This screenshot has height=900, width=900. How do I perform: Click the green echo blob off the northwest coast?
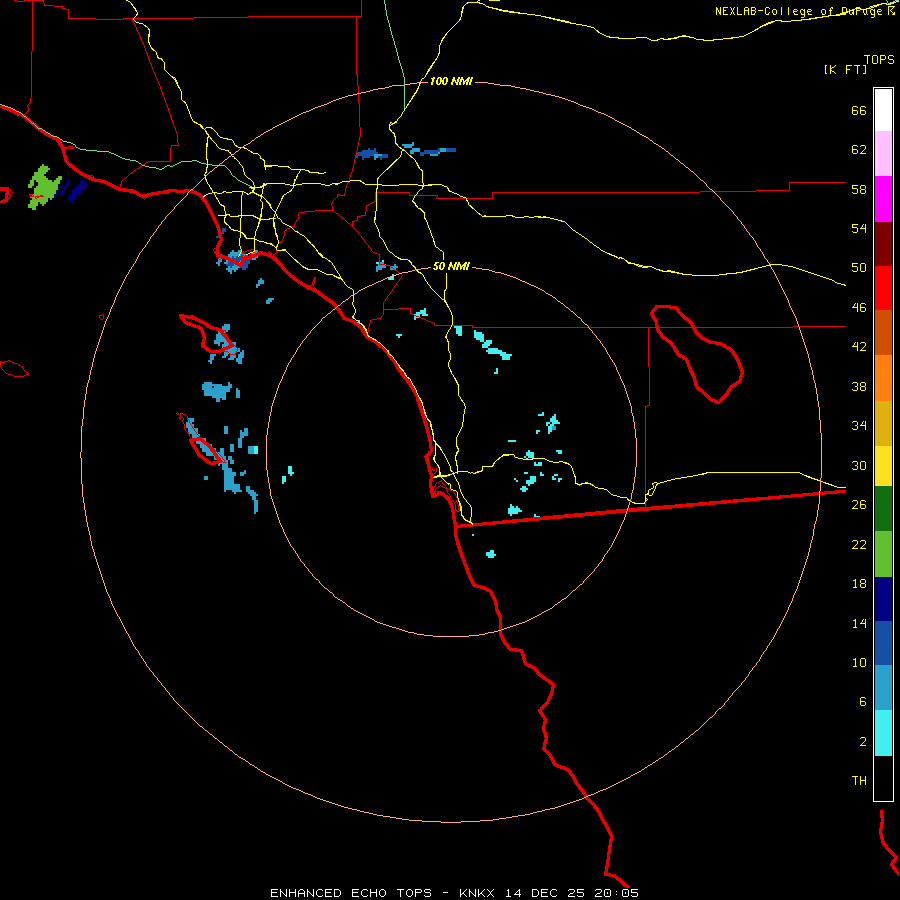click(44, 187)
